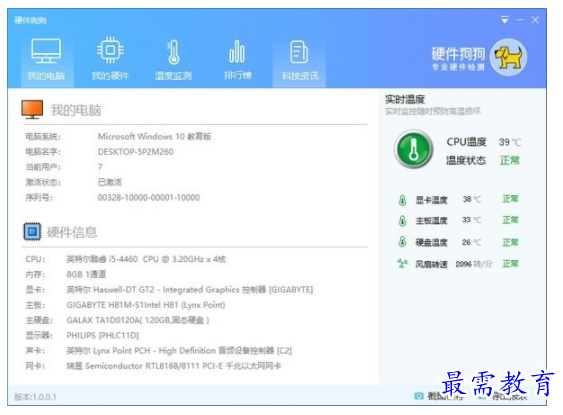Open the 温度监测 tab

pyautogui.click(x=173, y=60)
